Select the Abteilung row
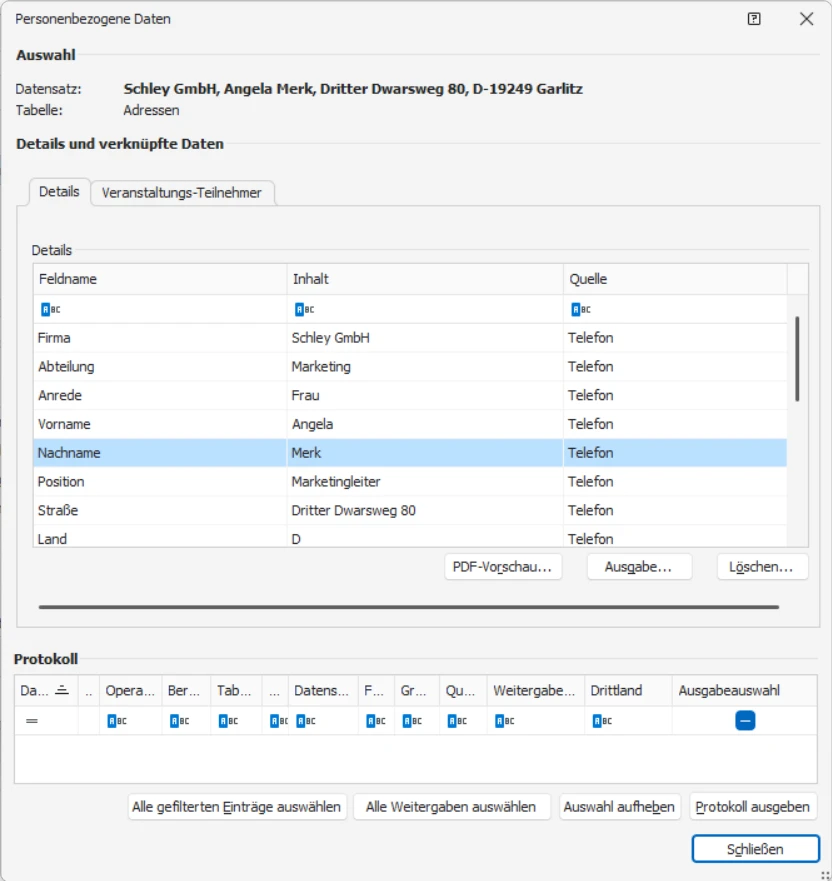The width and height of the screenshot is (832, 881). (410, 366)
